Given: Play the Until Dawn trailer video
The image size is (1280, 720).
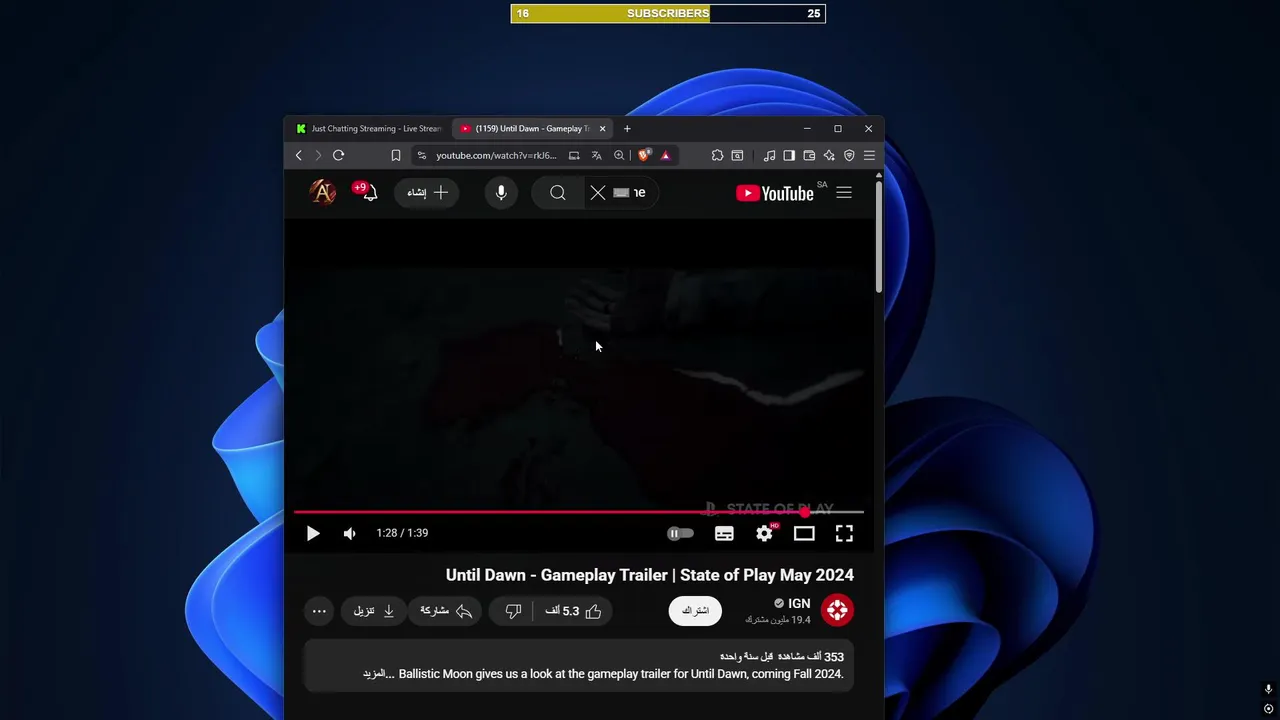Looking at the screenshot, I should click(313, 534).
